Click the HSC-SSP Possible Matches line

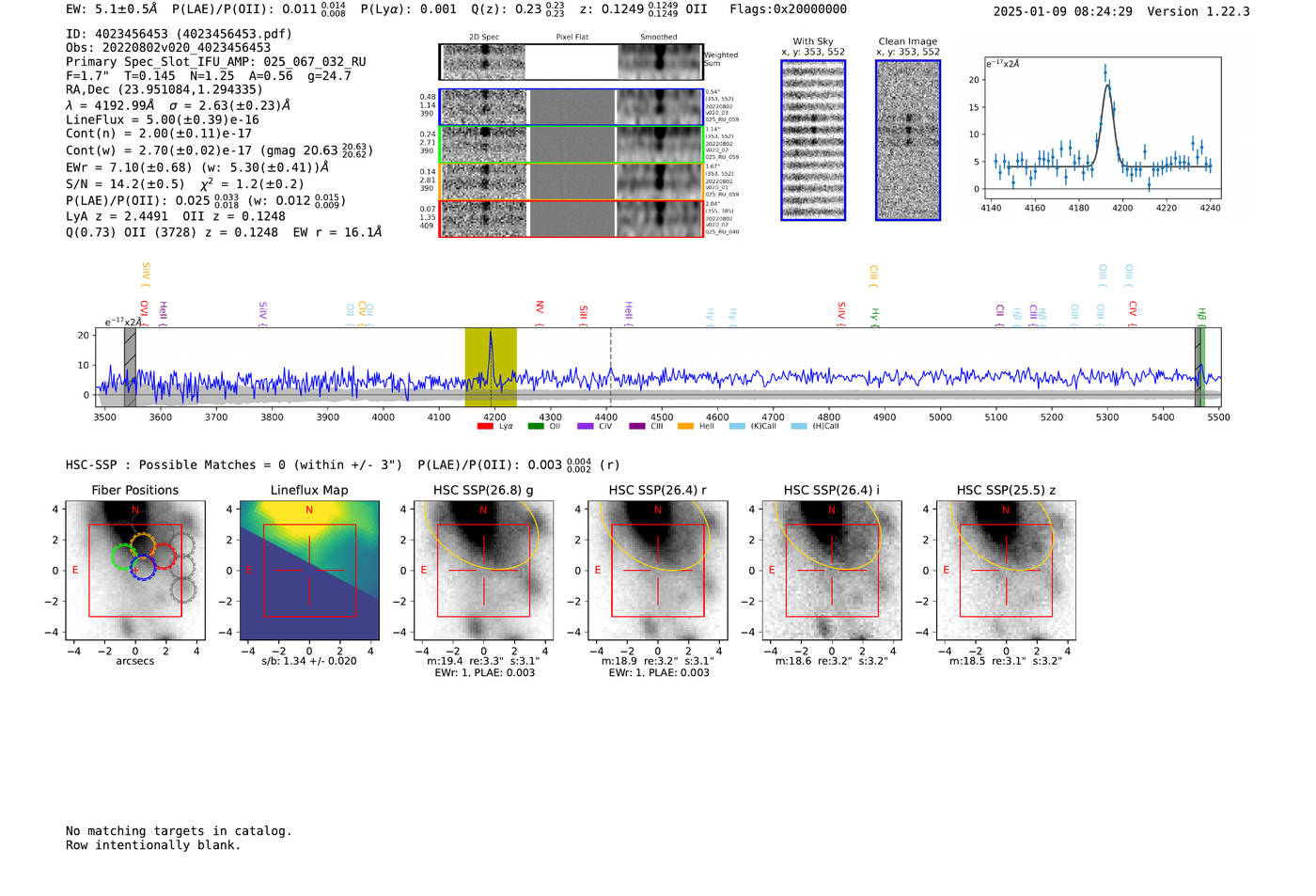point(343,465)
